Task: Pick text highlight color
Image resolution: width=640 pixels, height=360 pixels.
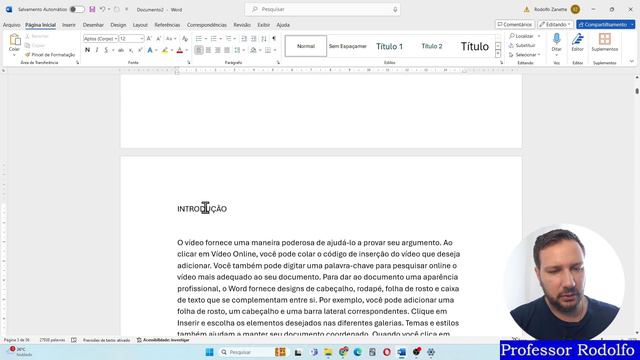Action: 164,50
